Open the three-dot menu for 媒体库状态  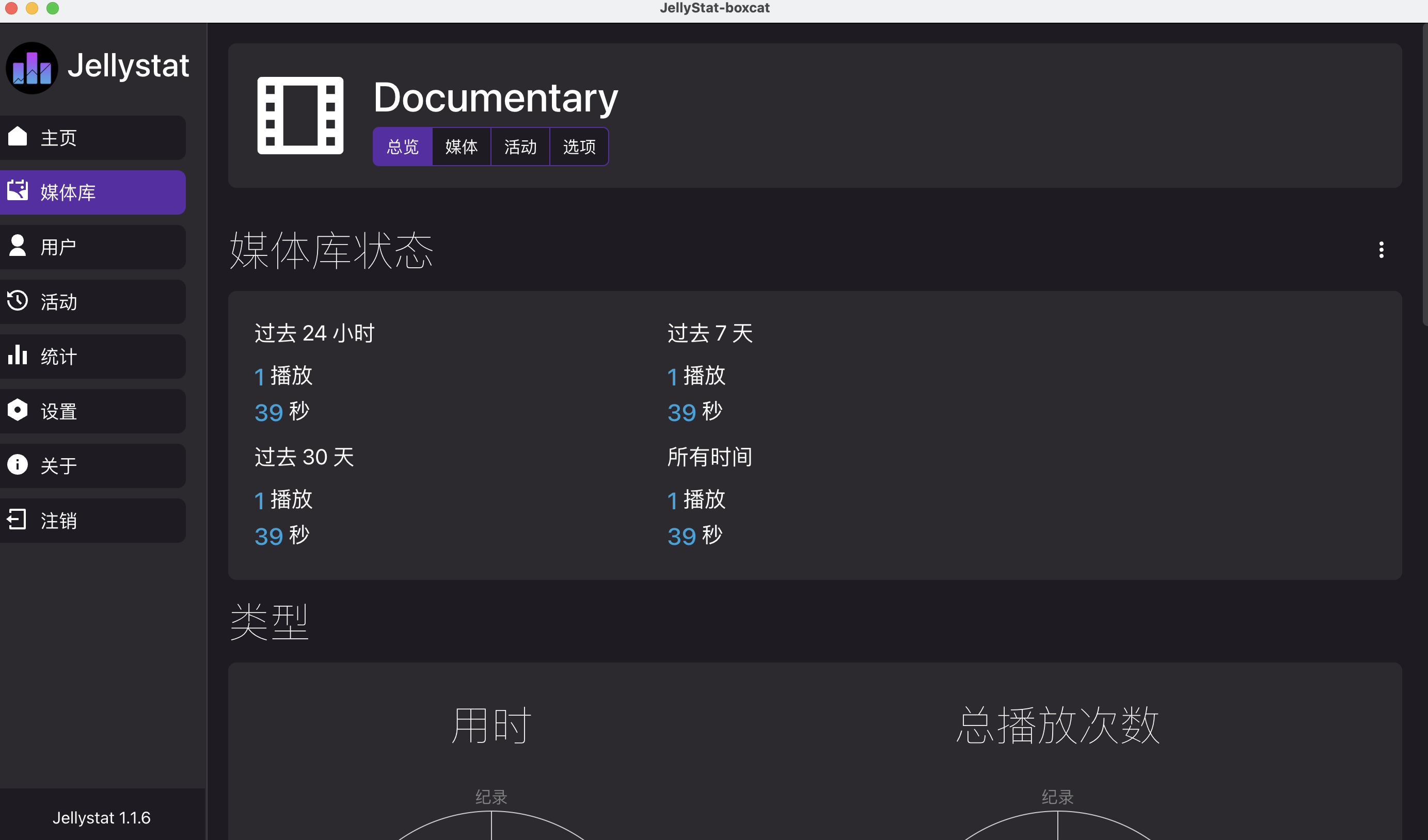[1382, 250]
